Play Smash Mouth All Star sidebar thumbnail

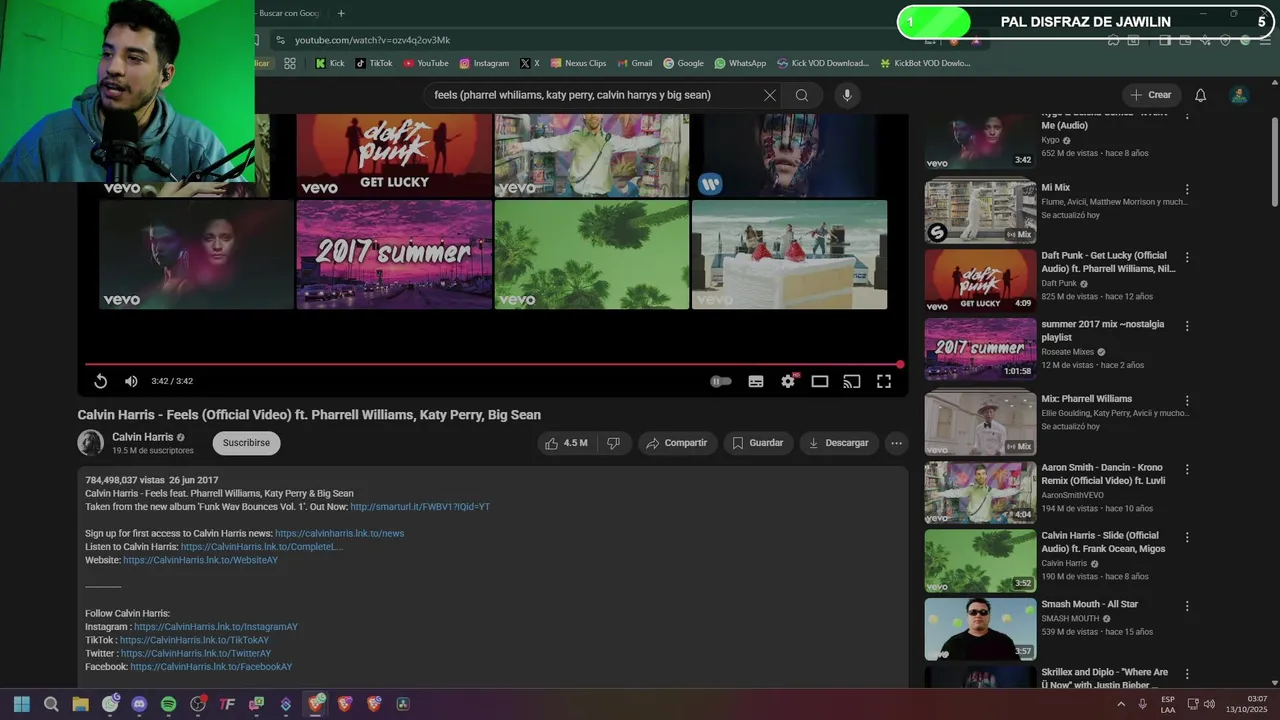click(x=980, y=629)
